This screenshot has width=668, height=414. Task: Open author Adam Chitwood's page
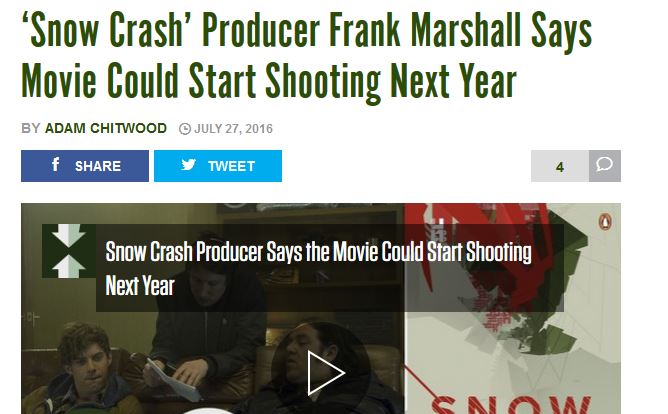pos(106,128)
